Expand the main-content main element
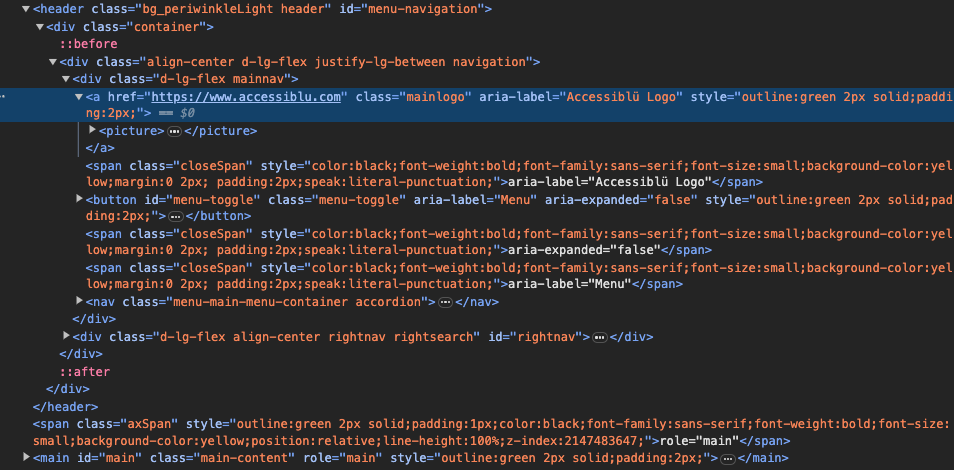Image resolution: width=954 pixels, height=470 pixels. click(x=24, y=458)
